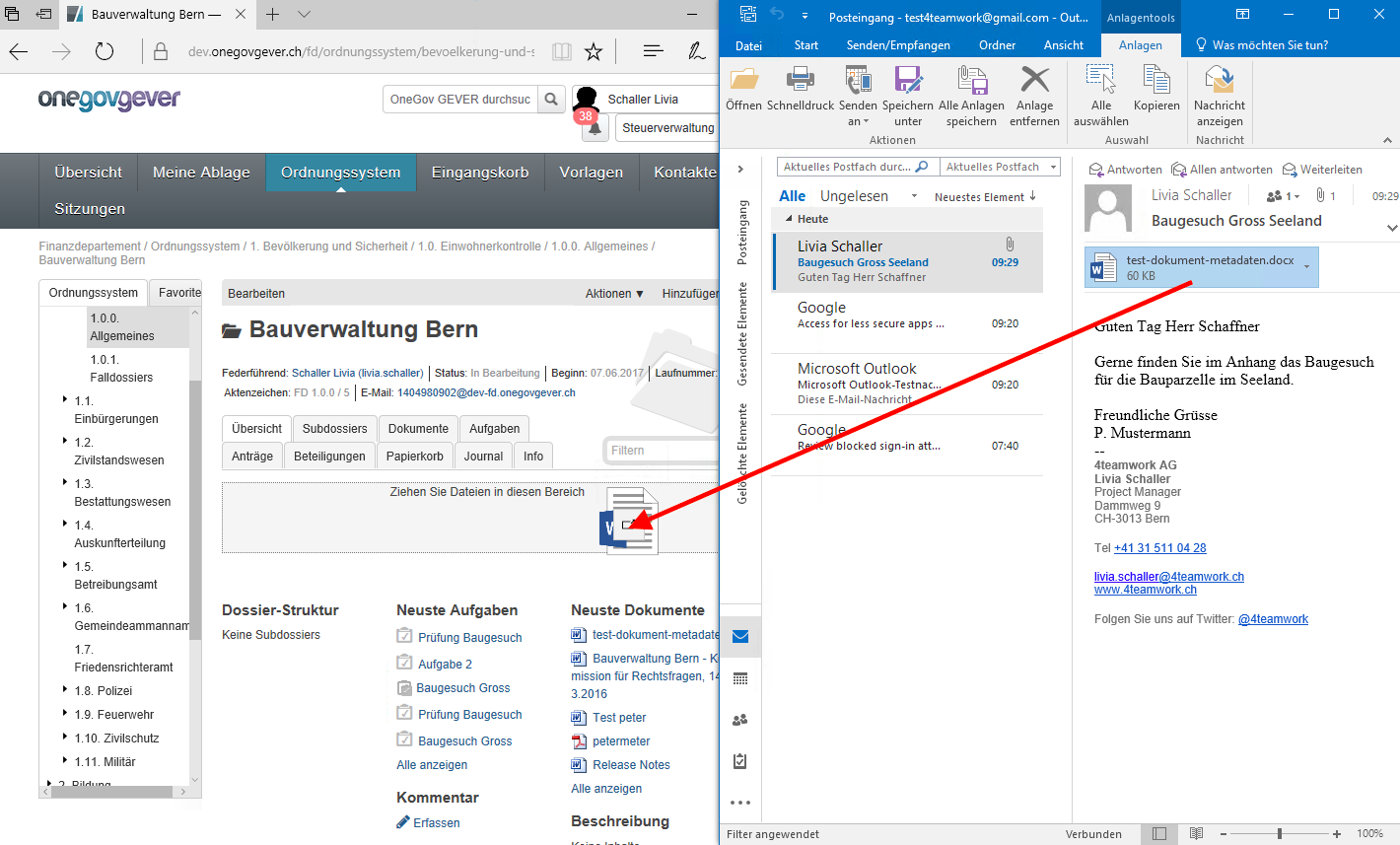Click Alle Anlagen speichern icon

point(971,80)
